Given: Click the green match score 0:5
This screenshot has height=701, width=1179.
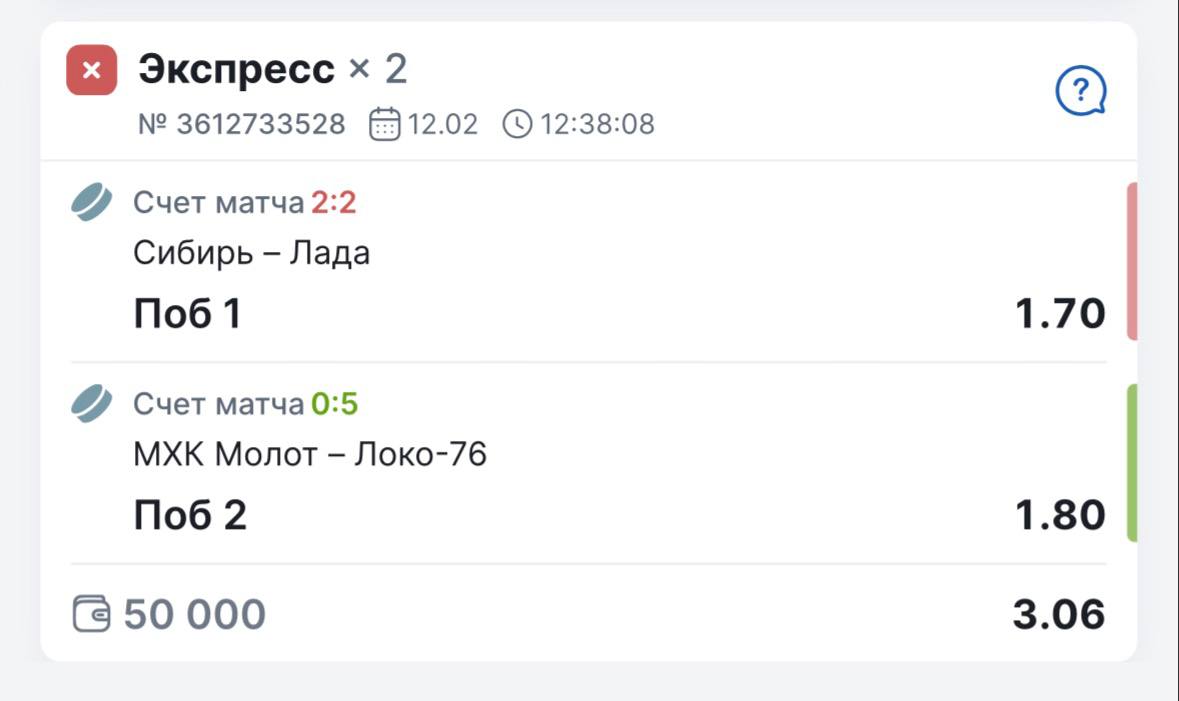Looking at the screenshot, I should pos(334,405).
